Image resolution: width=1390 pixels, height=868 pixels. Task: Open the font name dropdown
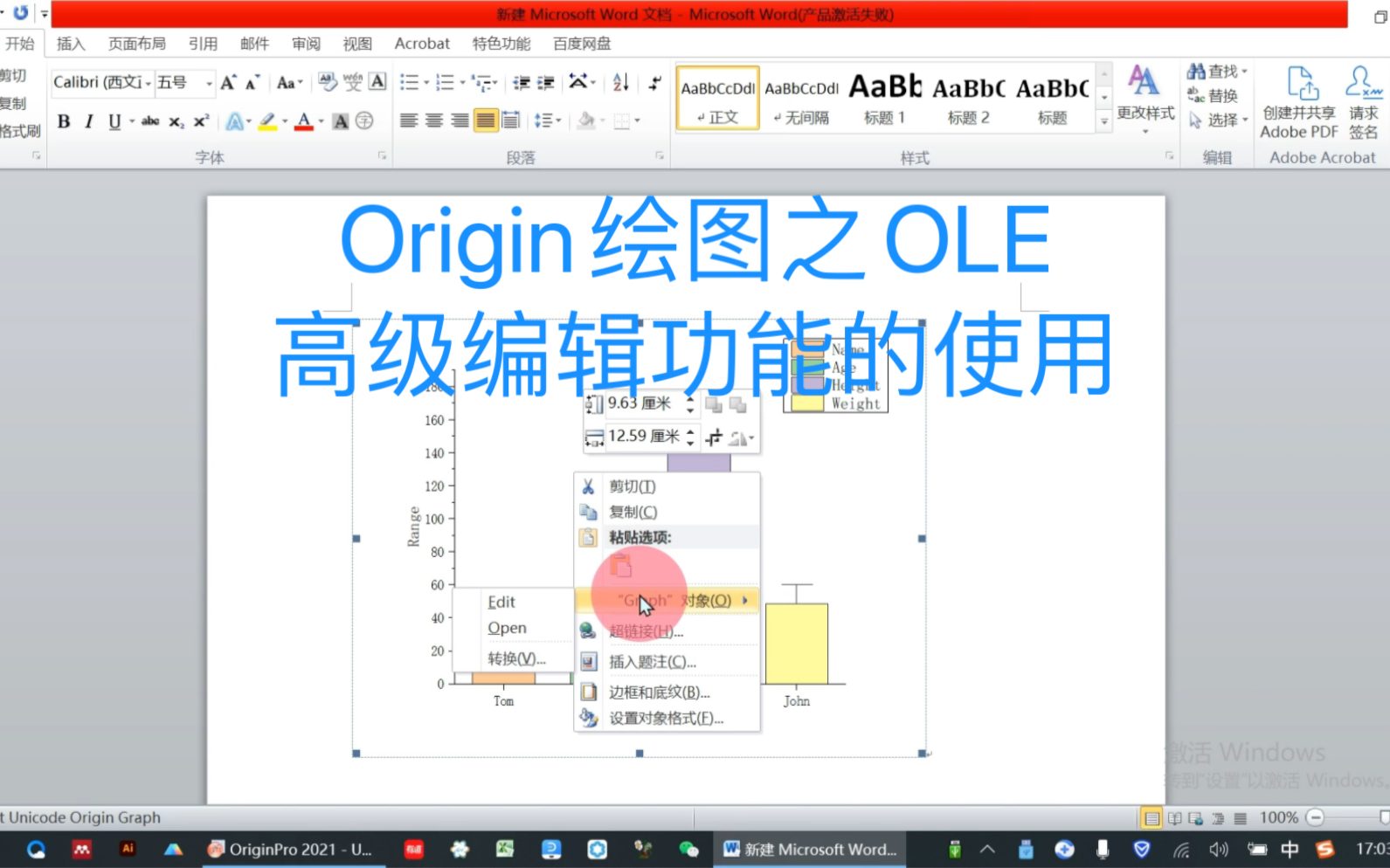click(149, 83)
